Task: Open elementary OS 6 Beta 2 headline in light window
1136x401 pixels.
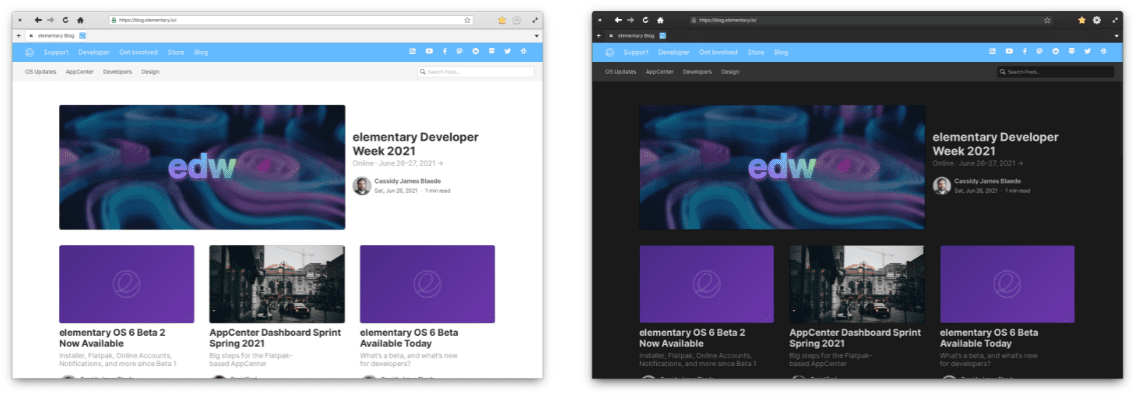Action: [112, 337]
